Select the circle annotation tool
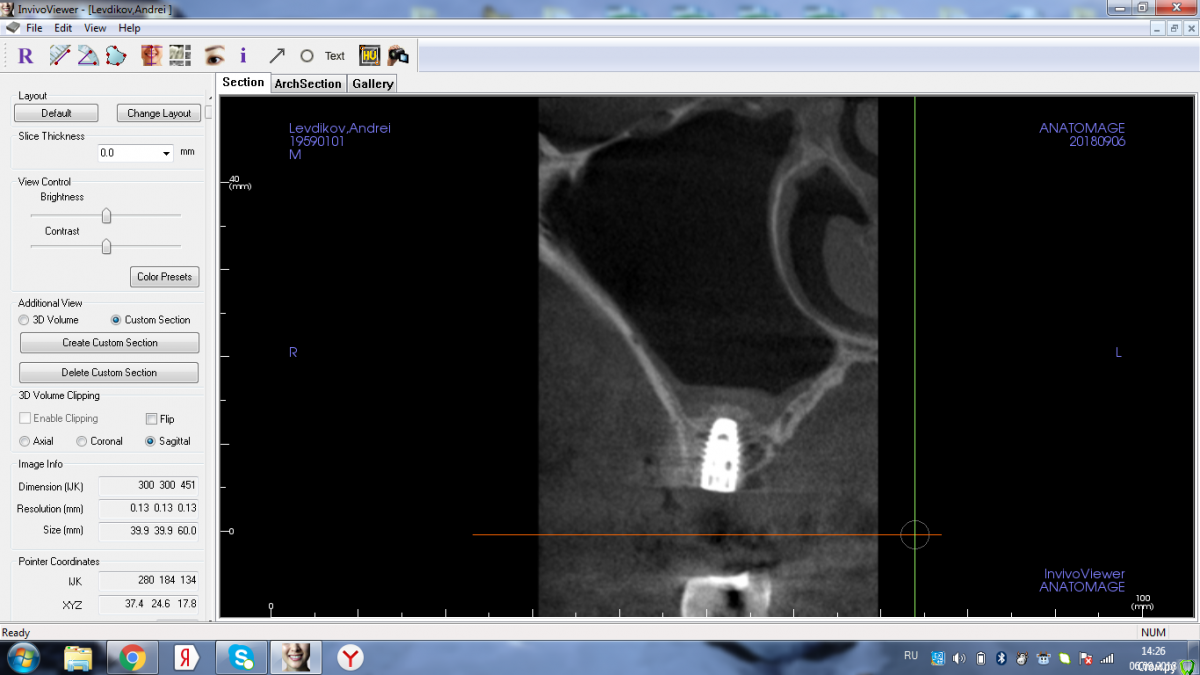 pyautogui.click(x=307, y=56)
